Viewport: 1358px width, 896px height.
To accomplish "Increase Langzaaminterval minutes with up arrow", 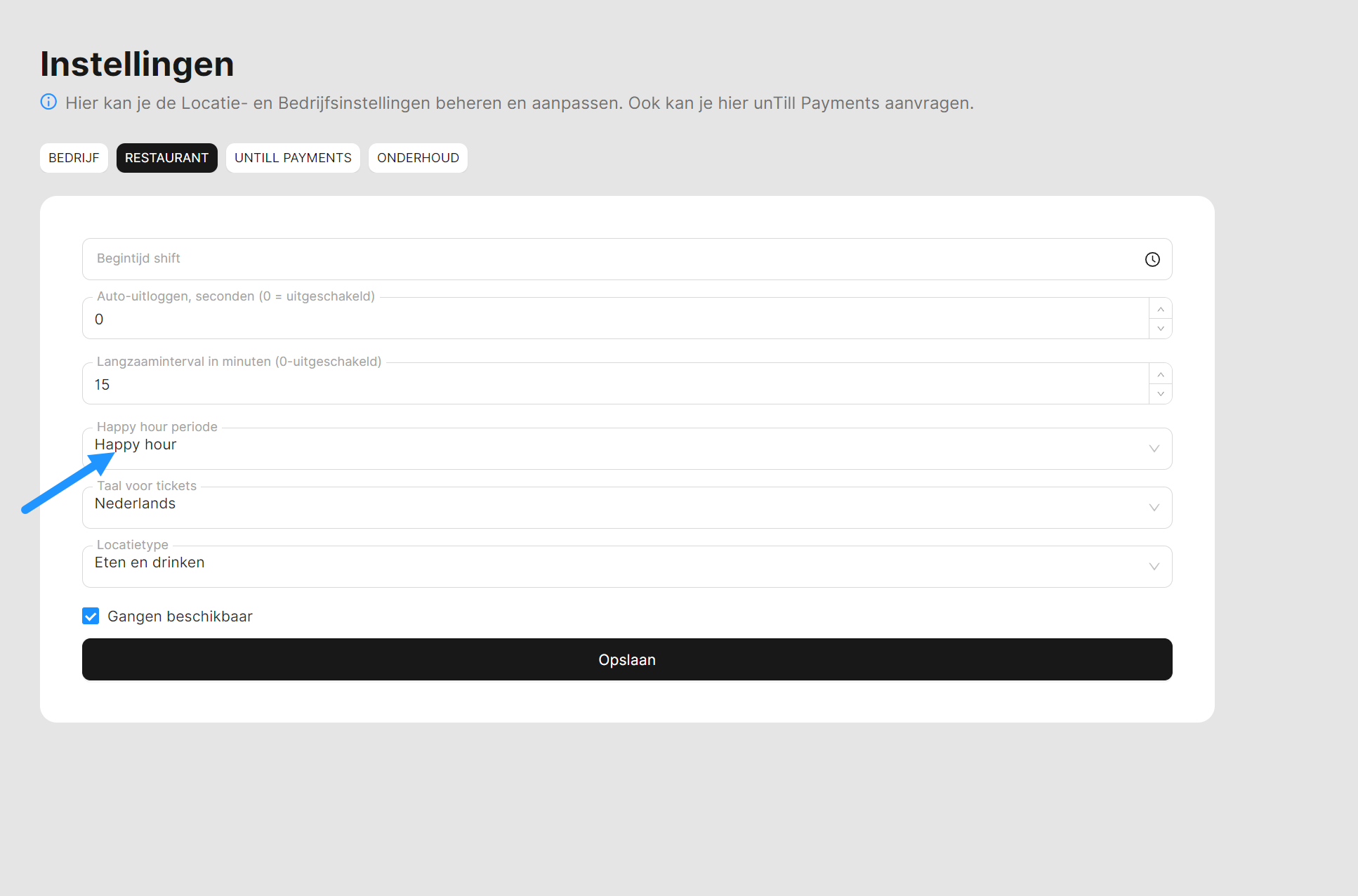I will [1161, 374].
